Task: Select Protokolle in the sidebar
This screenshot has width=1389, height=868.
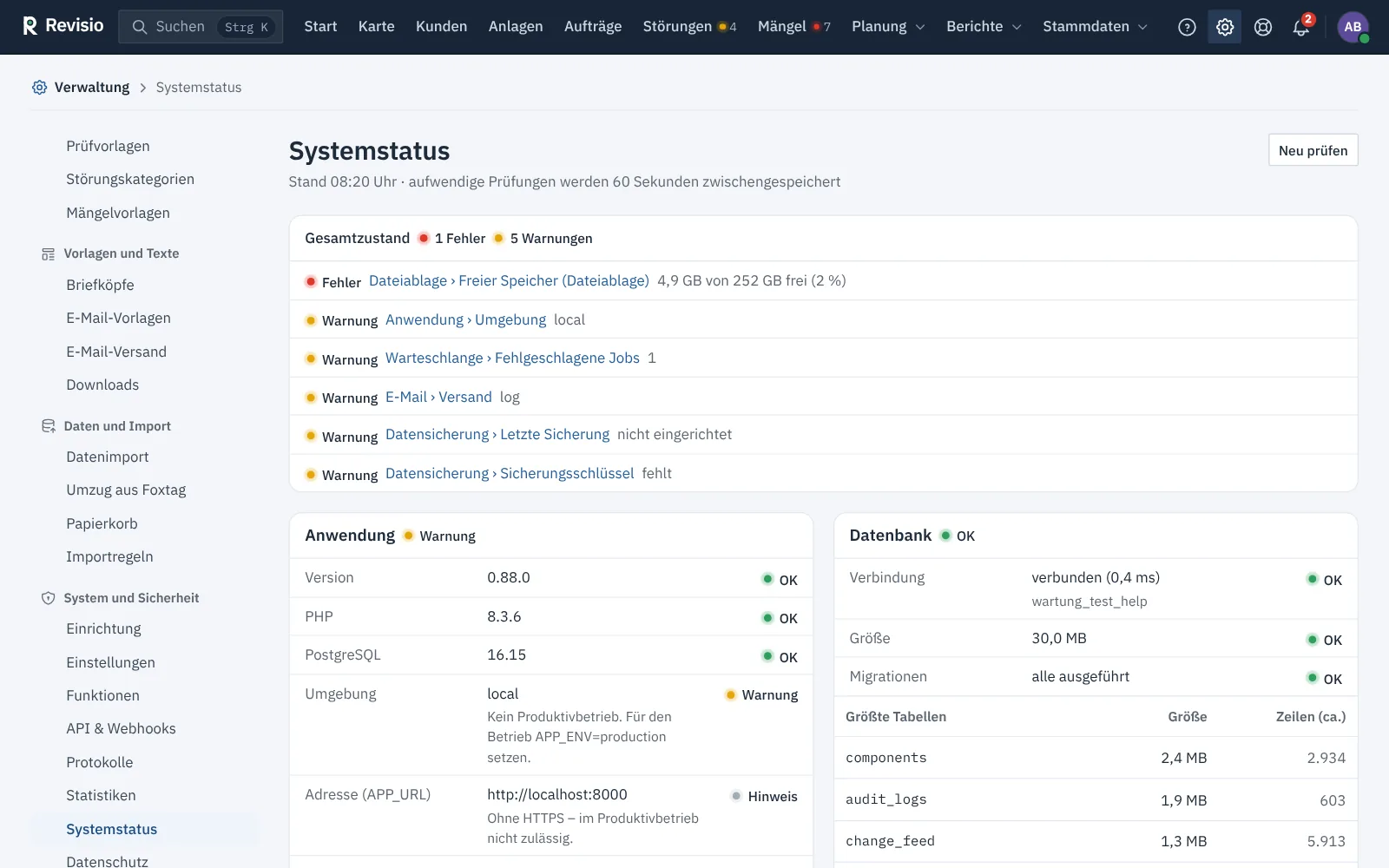Action: click(99, 762)
